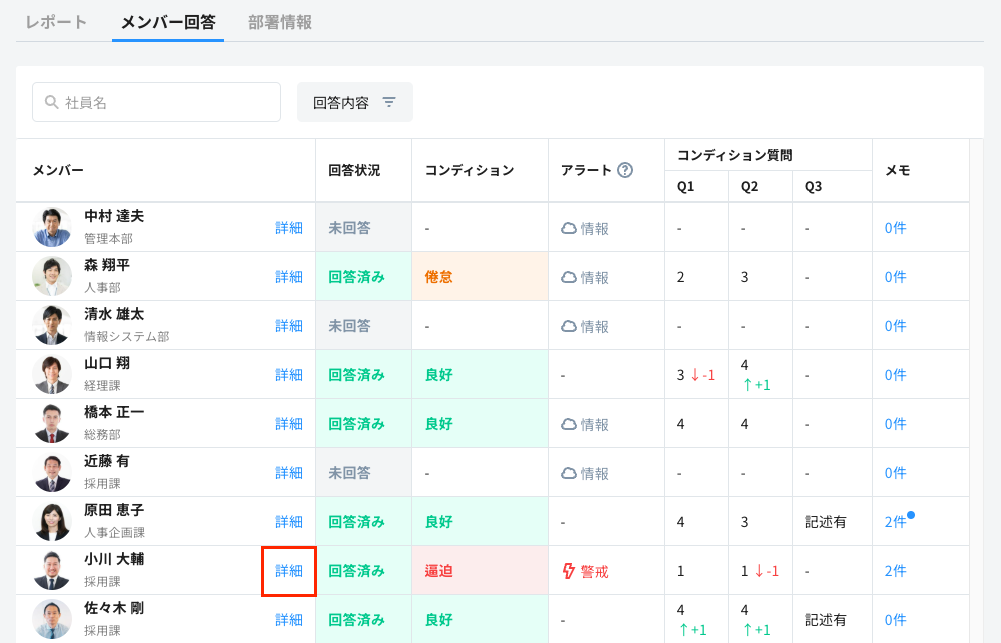Open the 回答内容 filter dropdown
This screenshot has width=1001, height=643.
coord(355,102)
